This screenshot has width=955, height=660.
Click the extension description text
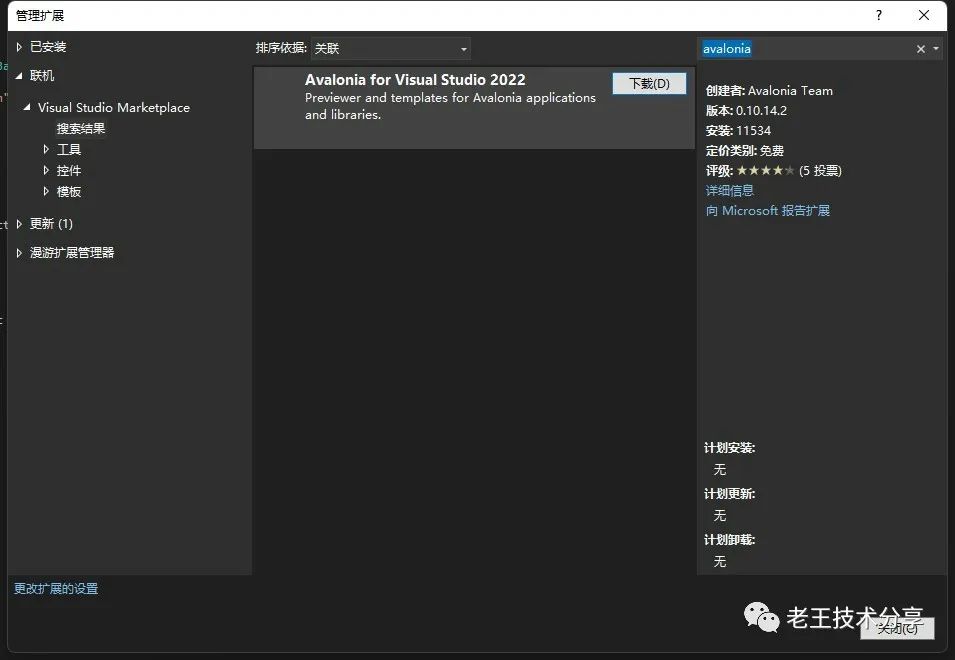[451, 106]
